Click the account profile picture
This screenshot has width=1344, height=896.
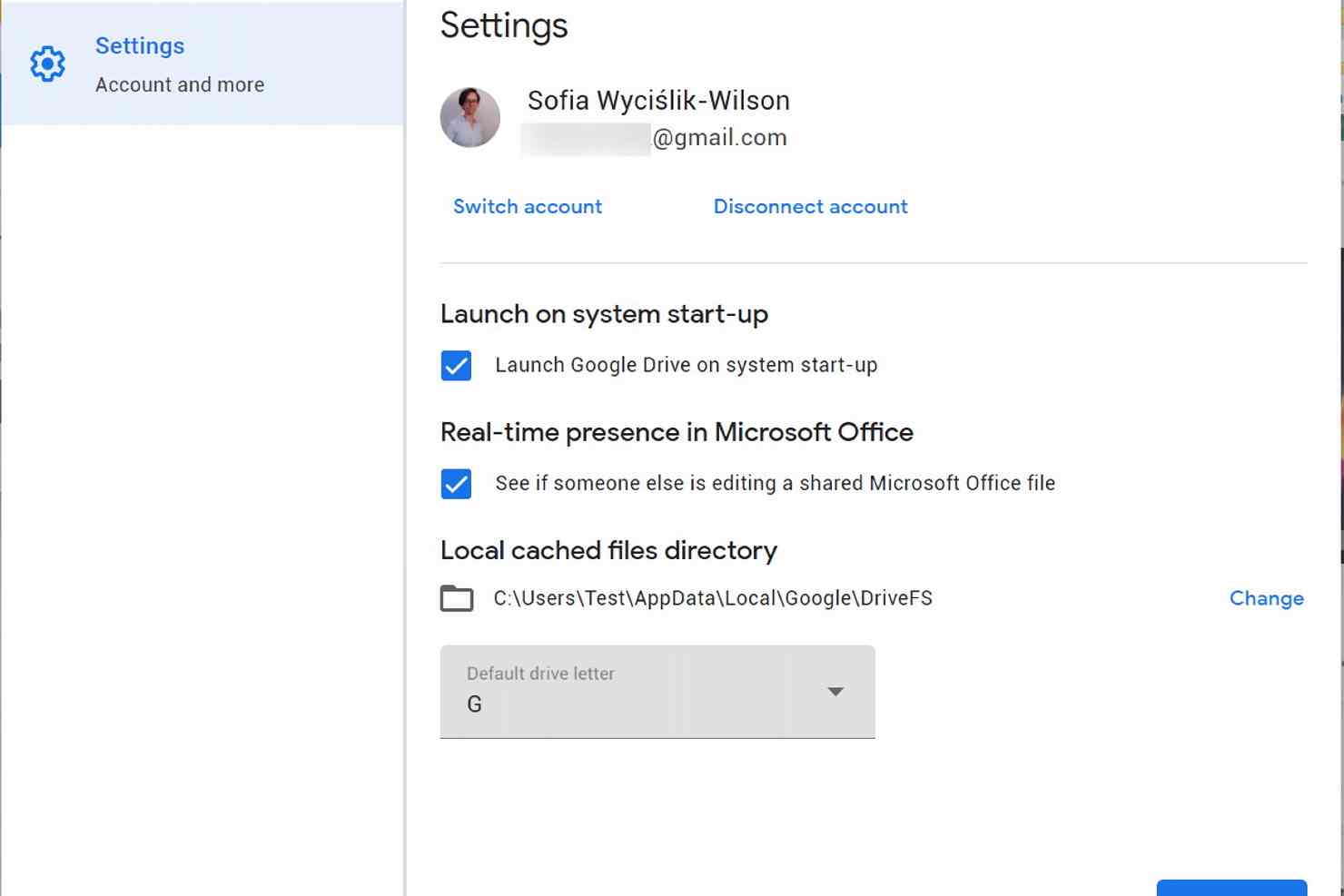470,117
